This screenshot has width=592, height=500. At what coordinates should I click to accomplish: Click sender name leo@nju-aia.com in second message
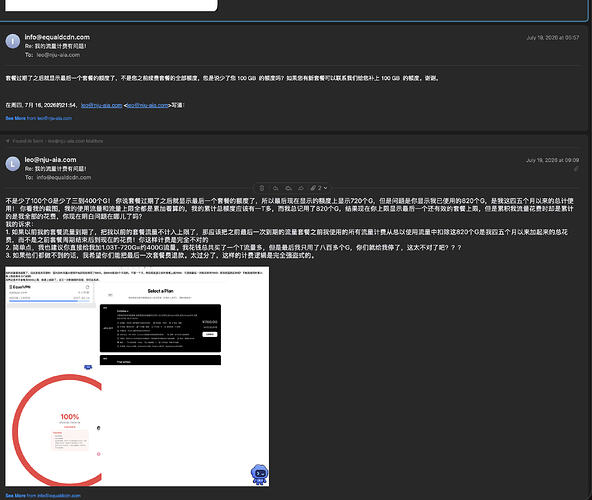pyautogui.click(x=50, y=160)
